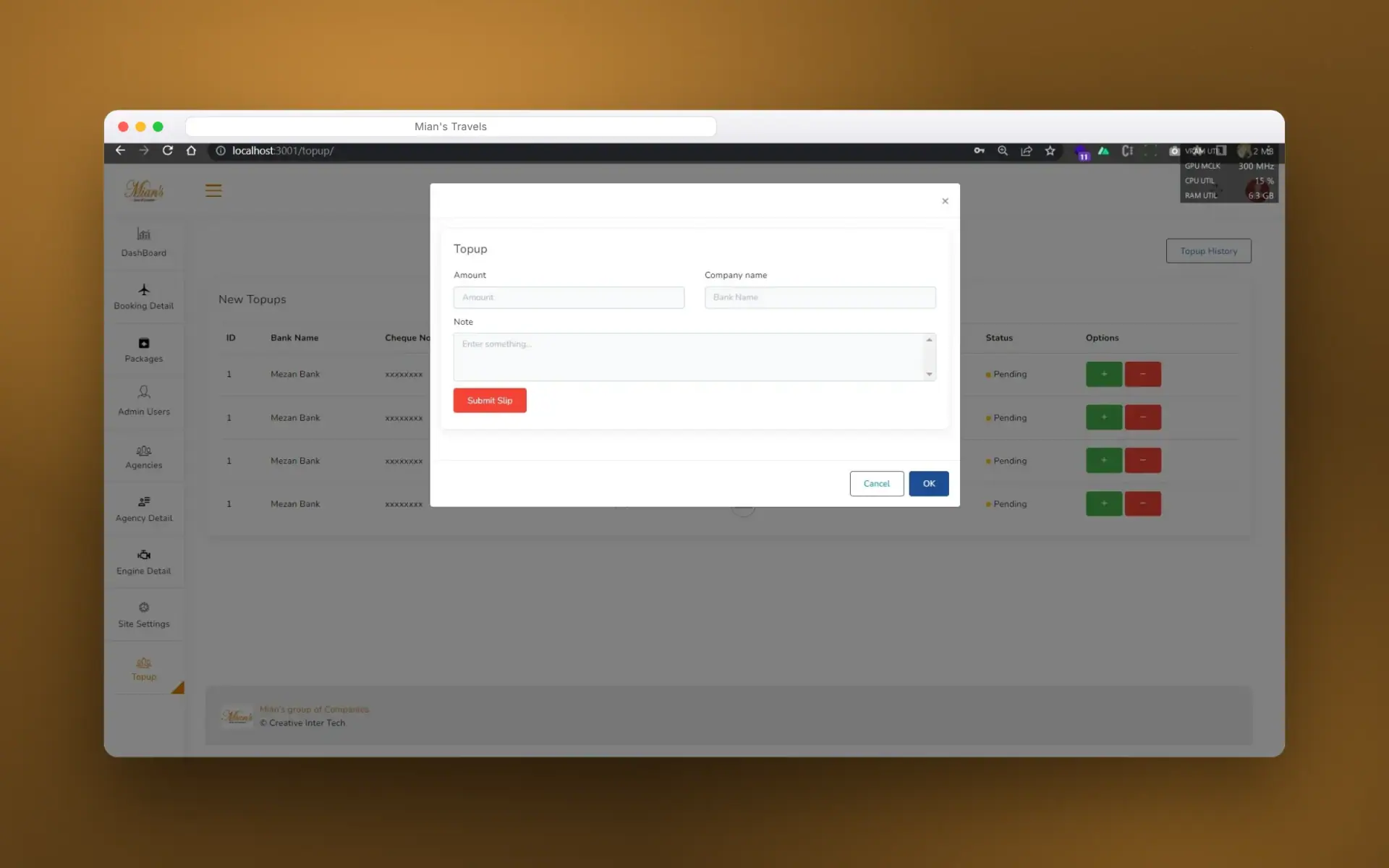Image resolution: width=1389 pixels, height=868 pixels.
Task: Click the site info icon beside URL
Action: [x=221, y=150]
